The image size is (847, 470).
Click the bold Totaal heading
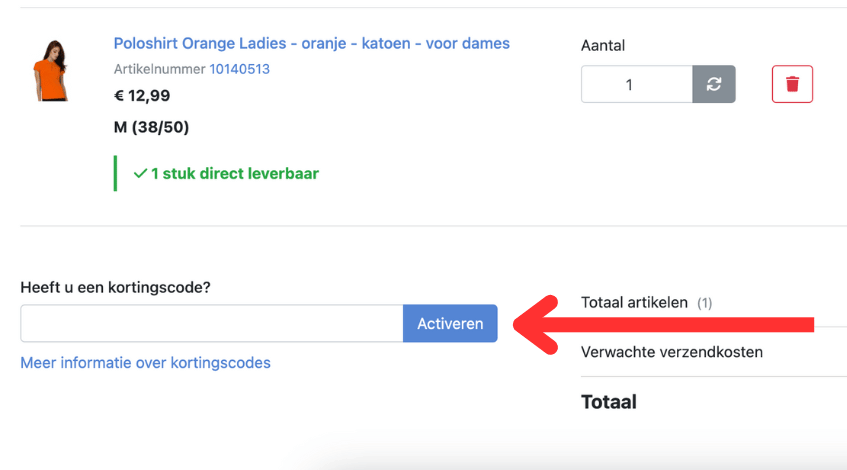coord(608,402)
